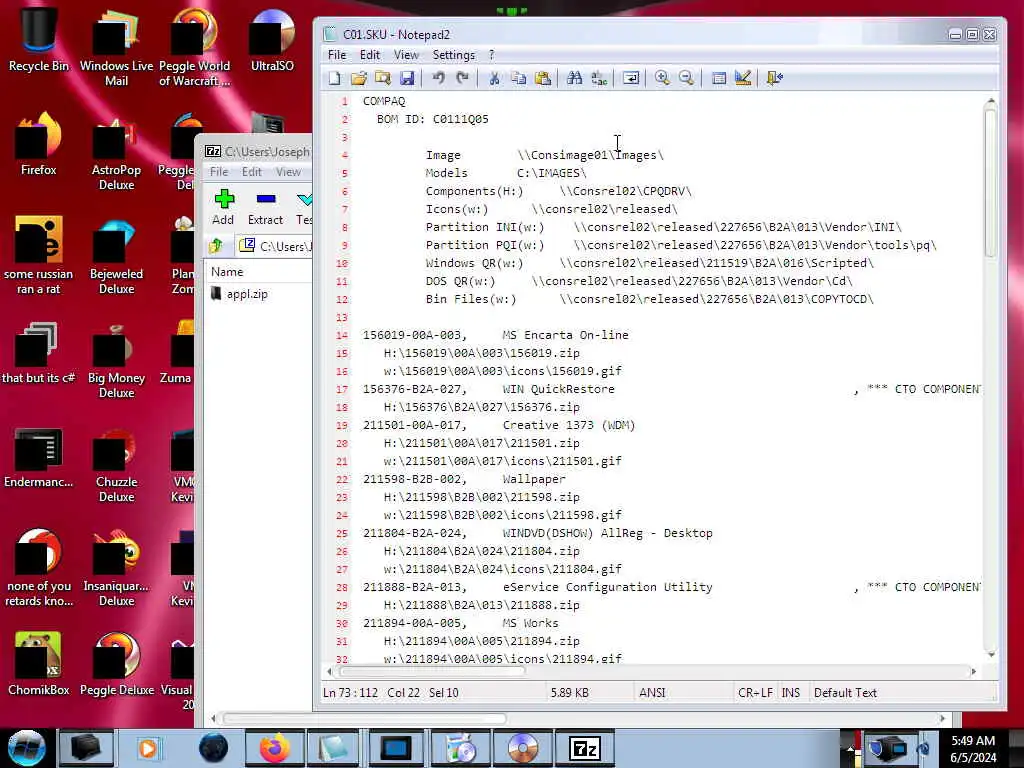Click the up-folder icon in 7-Zip

[216, 246]
